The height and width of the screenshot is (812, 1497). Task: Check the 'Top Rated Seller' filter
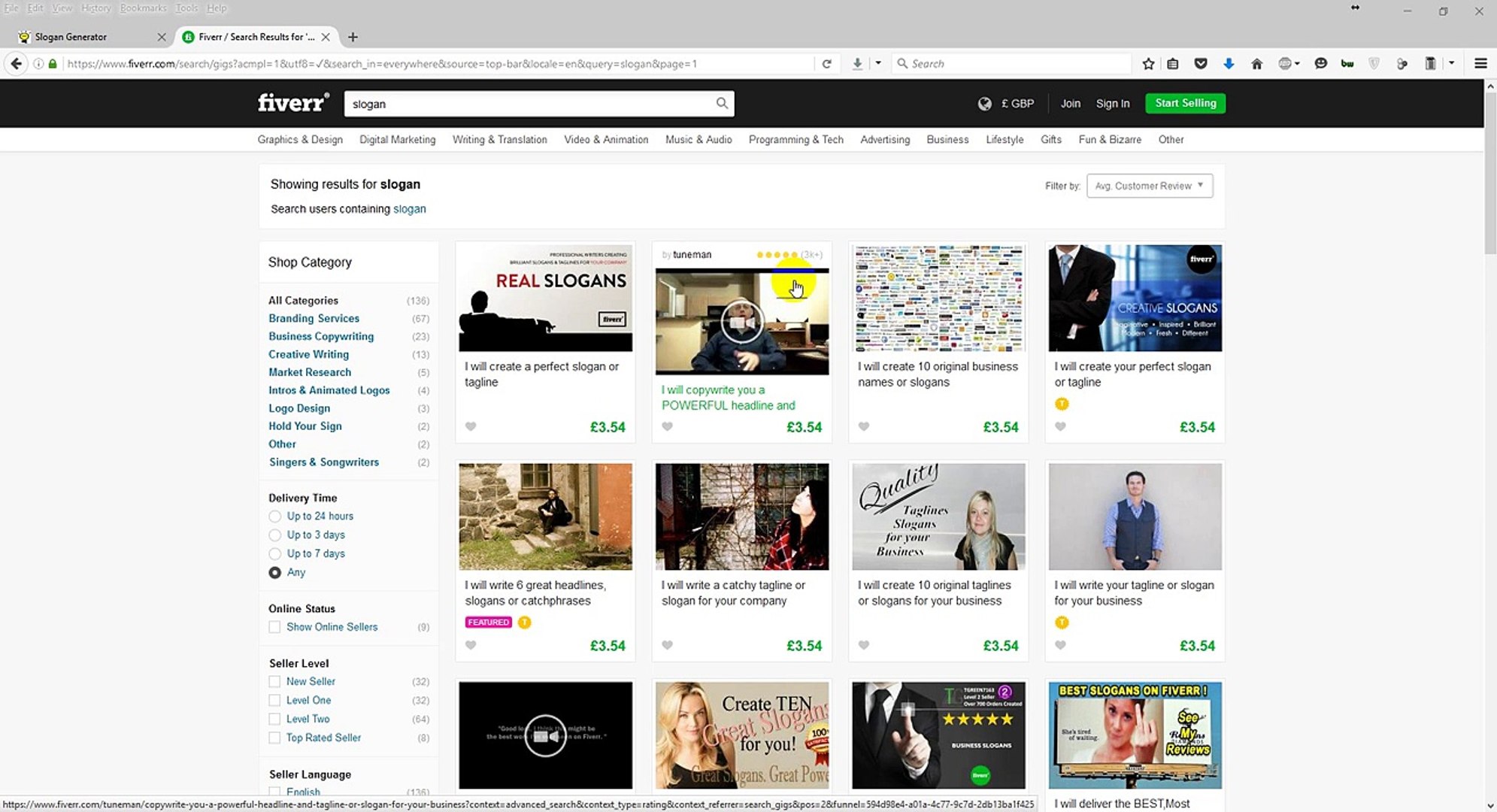275,738
